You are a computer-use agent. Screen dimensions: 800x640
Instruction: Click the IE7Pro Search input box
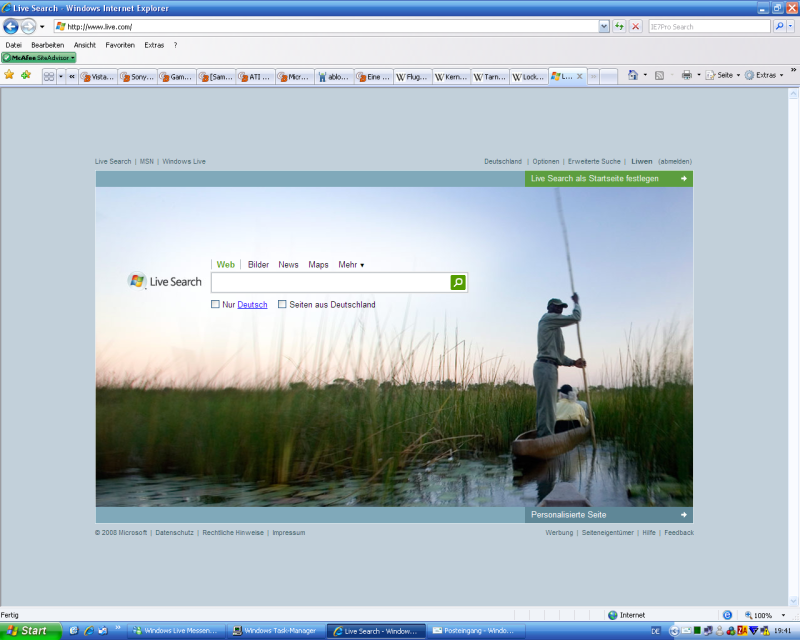point(709,27)
